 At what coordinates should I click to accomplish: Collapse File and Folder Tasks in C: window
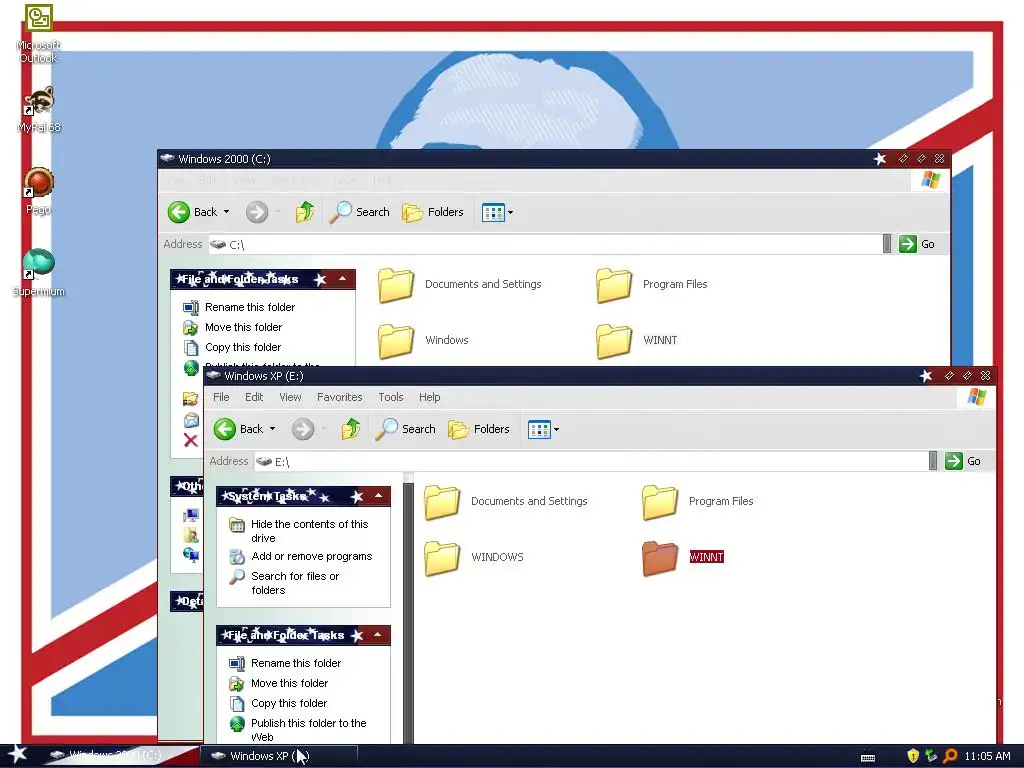[x=342, y=279]
